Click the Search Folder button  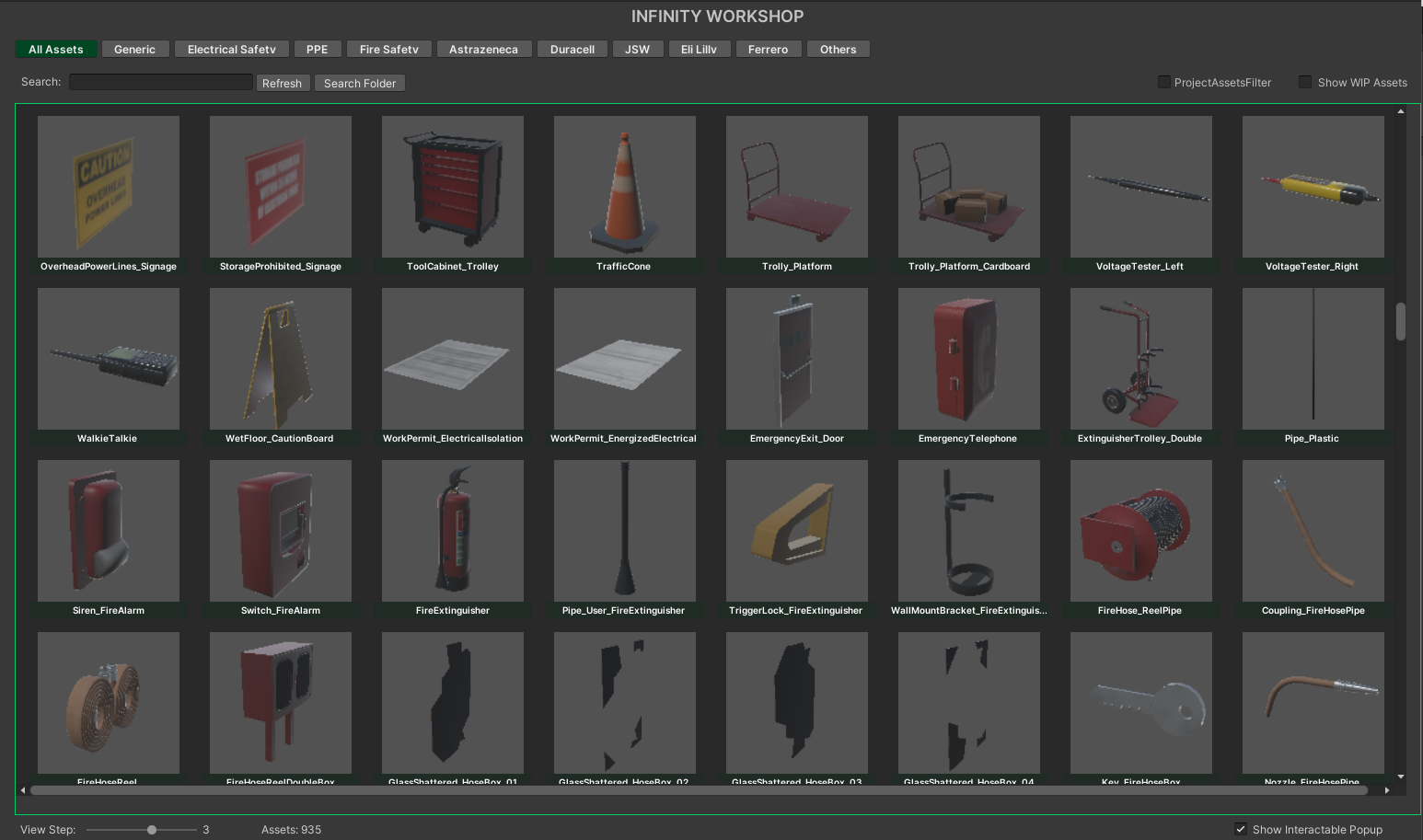(x=360, y=83)
